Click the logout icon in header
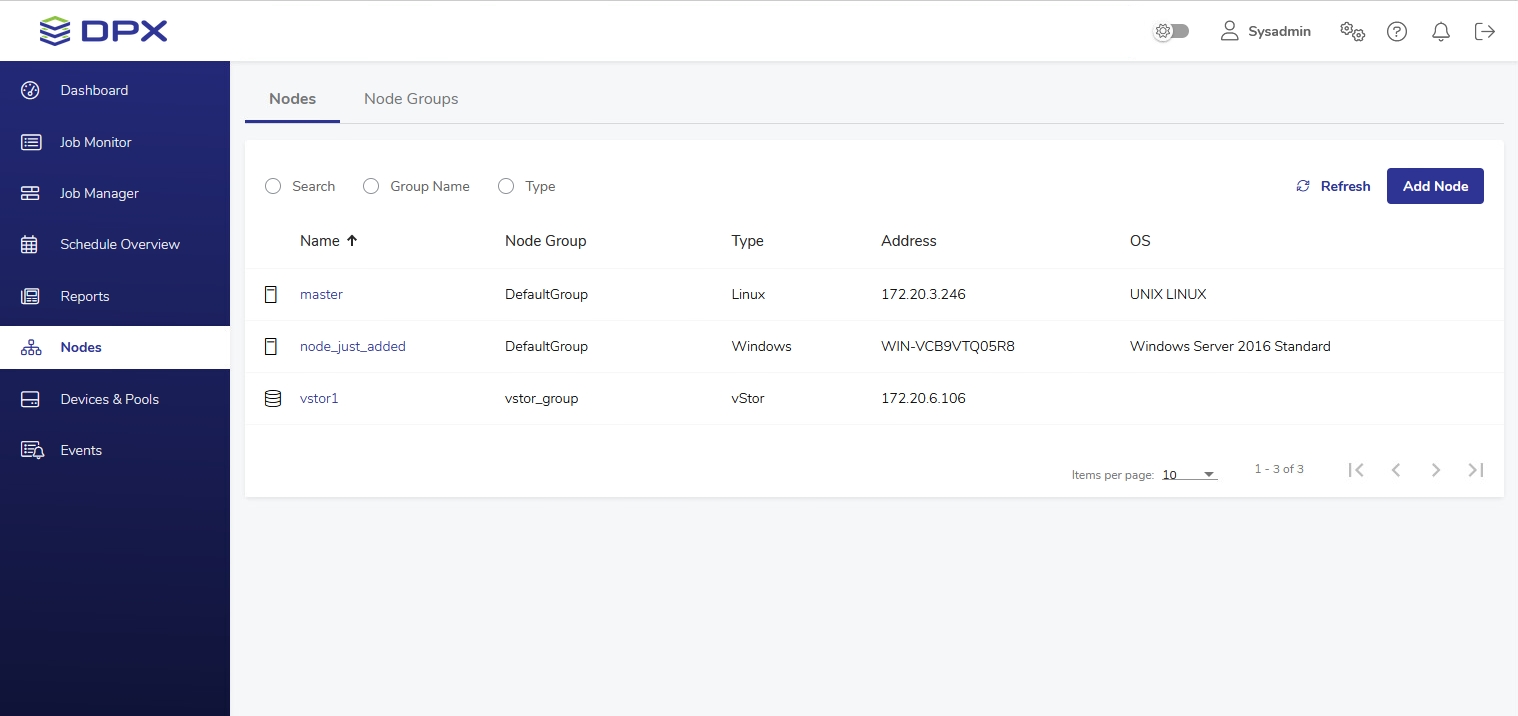Screen dimensions: 1518x716 coord(1485,31)
